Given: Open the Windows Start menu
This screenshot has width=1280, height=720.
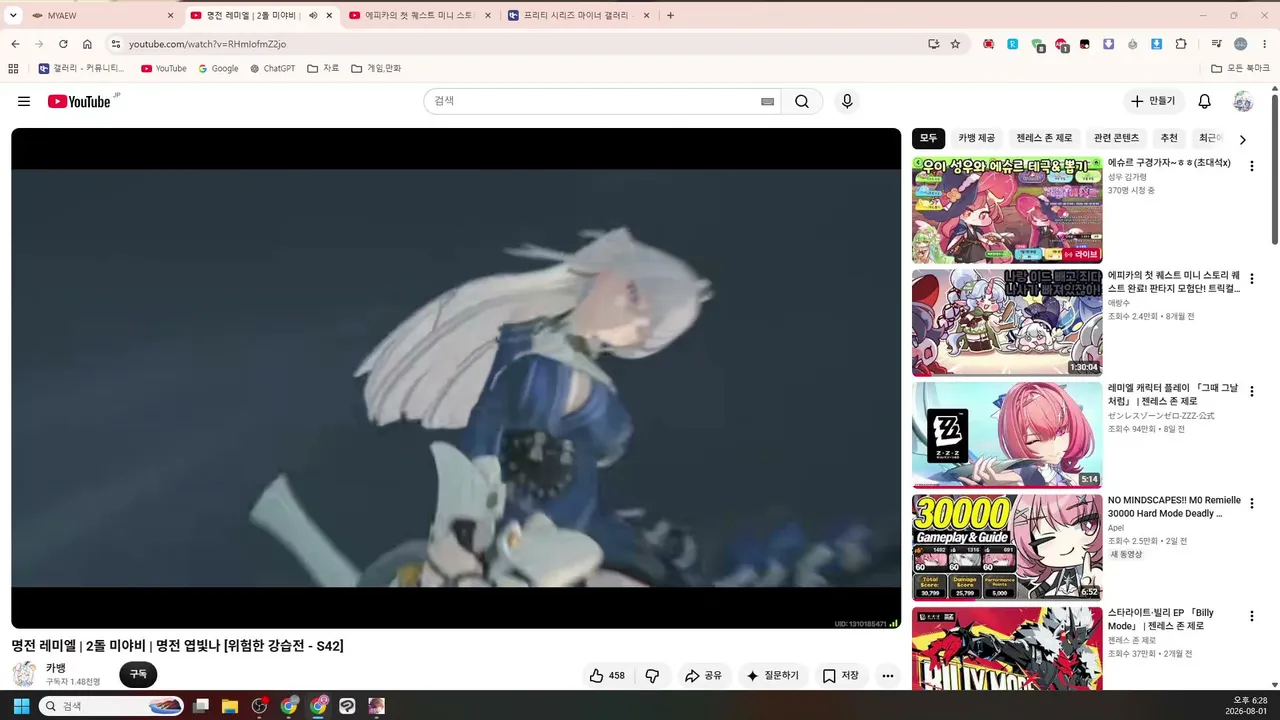Looking at the screenshot, I should (21, 706).
